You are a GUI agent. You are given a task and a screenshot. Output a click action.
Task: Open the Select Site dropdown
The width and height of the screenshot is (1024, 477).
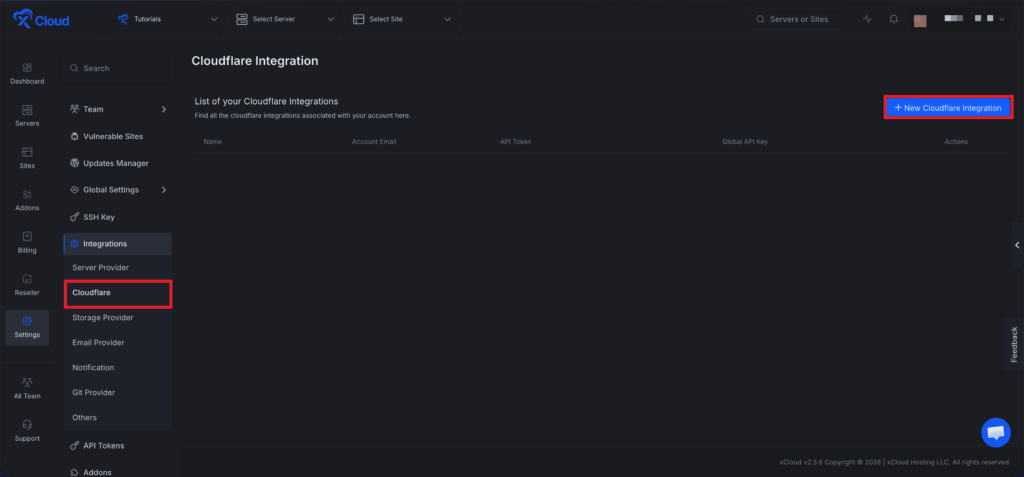(x=402, y=19)
